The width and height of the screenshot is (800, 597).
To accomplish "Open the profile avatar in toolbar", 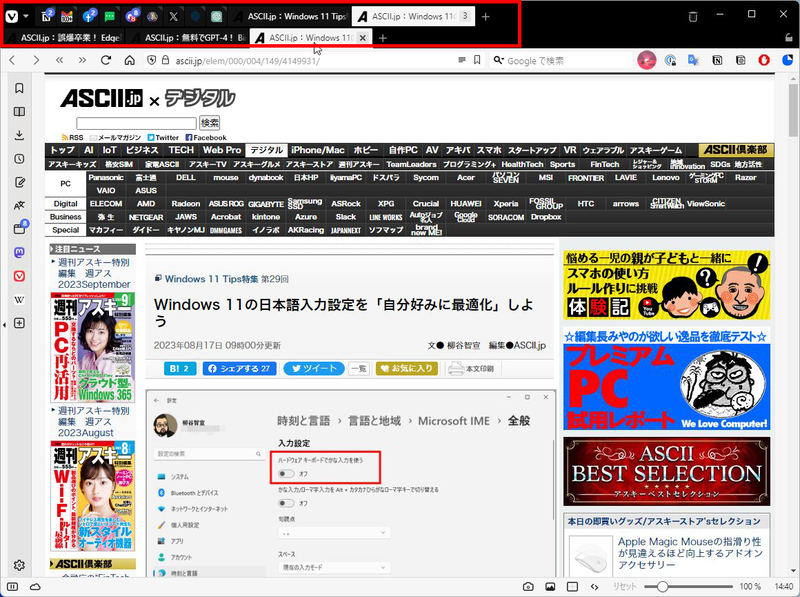I will (x=647, y=60).
